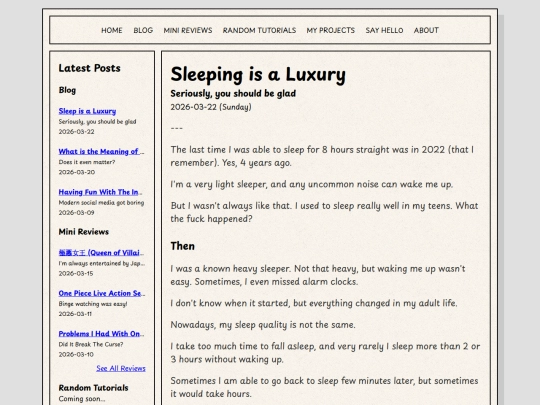Viewport: 540px width, 405px height.
Task: Click the sidebar date '2026-03-10'
Action: point(76,354)
